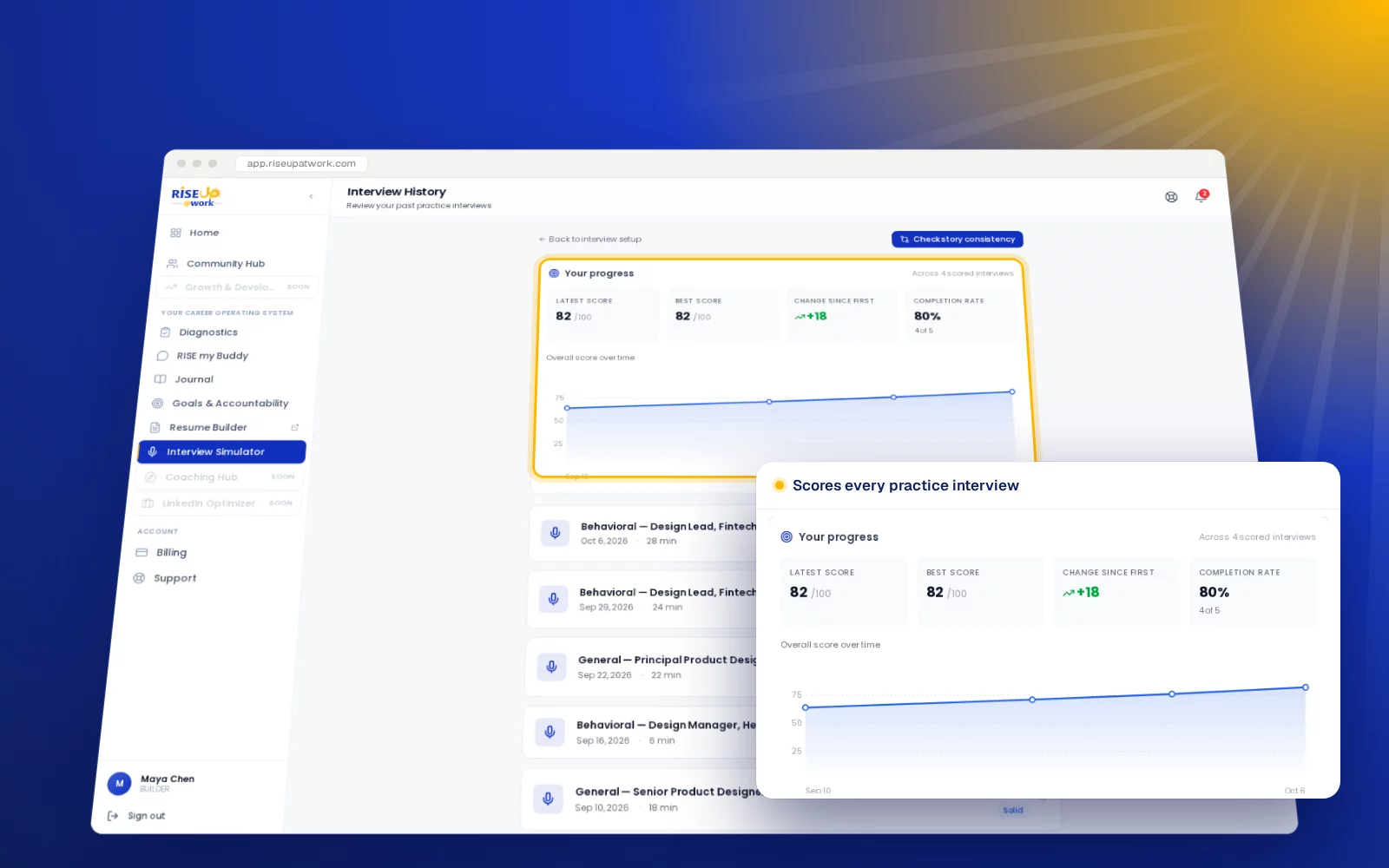Click Latest Score 82 card in popup

pos(844,591)
